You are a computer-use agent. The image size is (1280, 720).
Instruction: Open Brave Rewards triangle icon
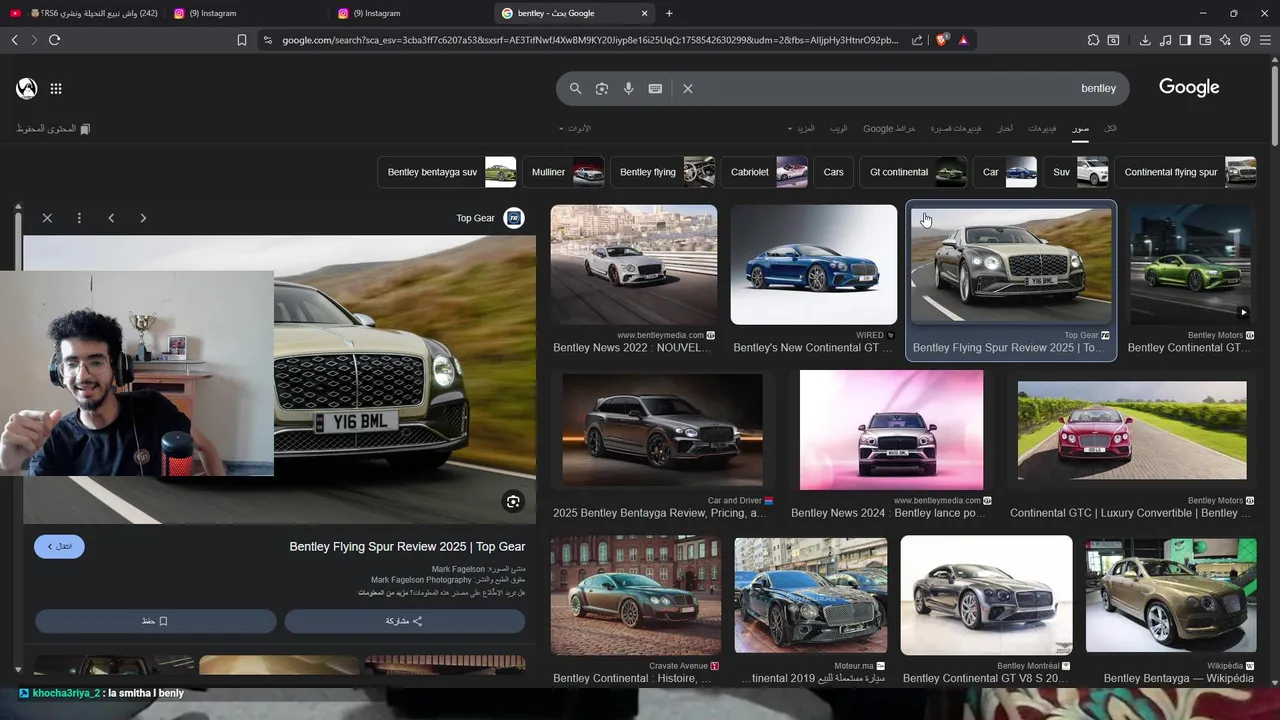click(x=963, y=40)
